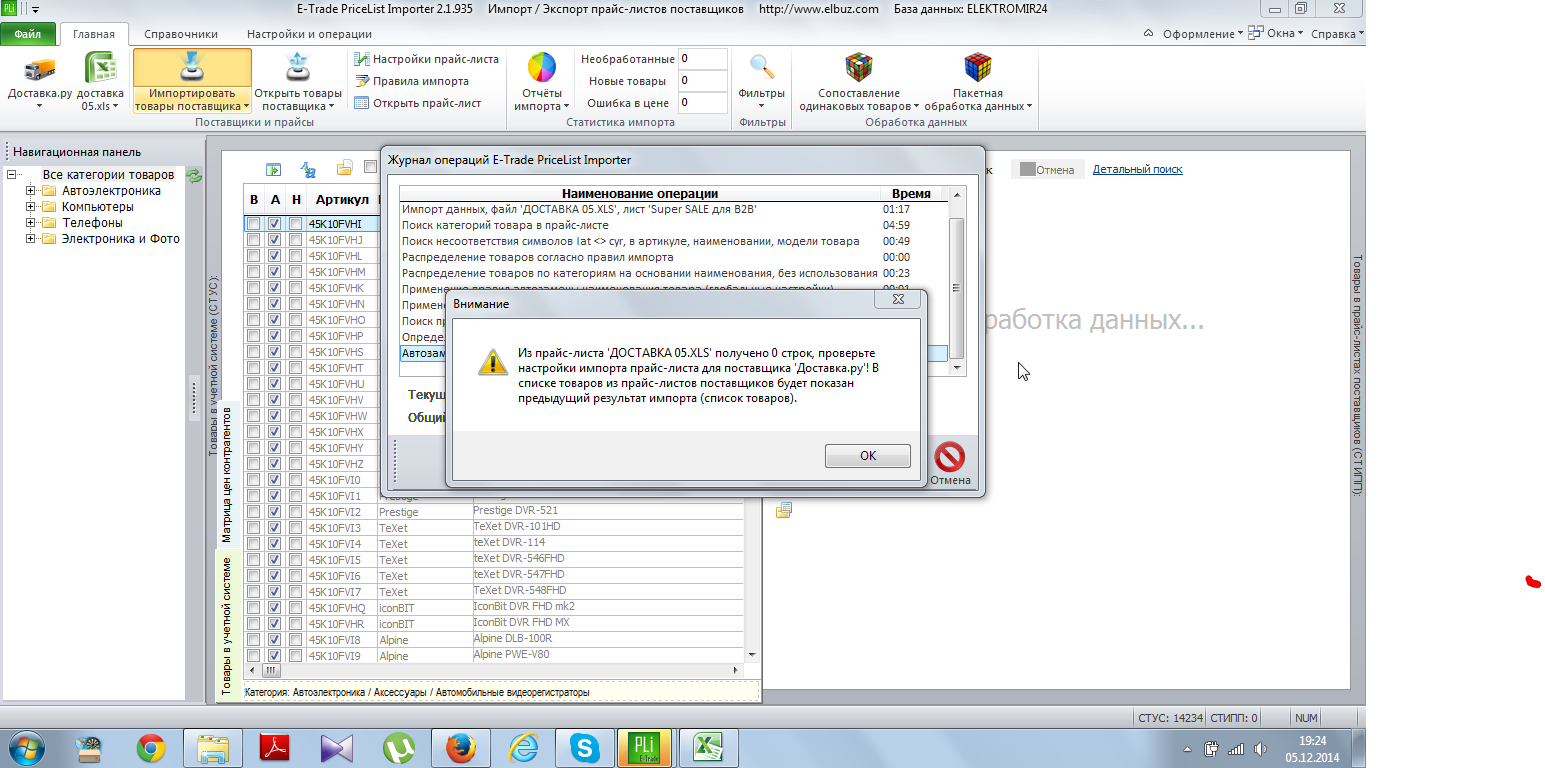Select Матрица цен контрагентов vertical tab

227,473
